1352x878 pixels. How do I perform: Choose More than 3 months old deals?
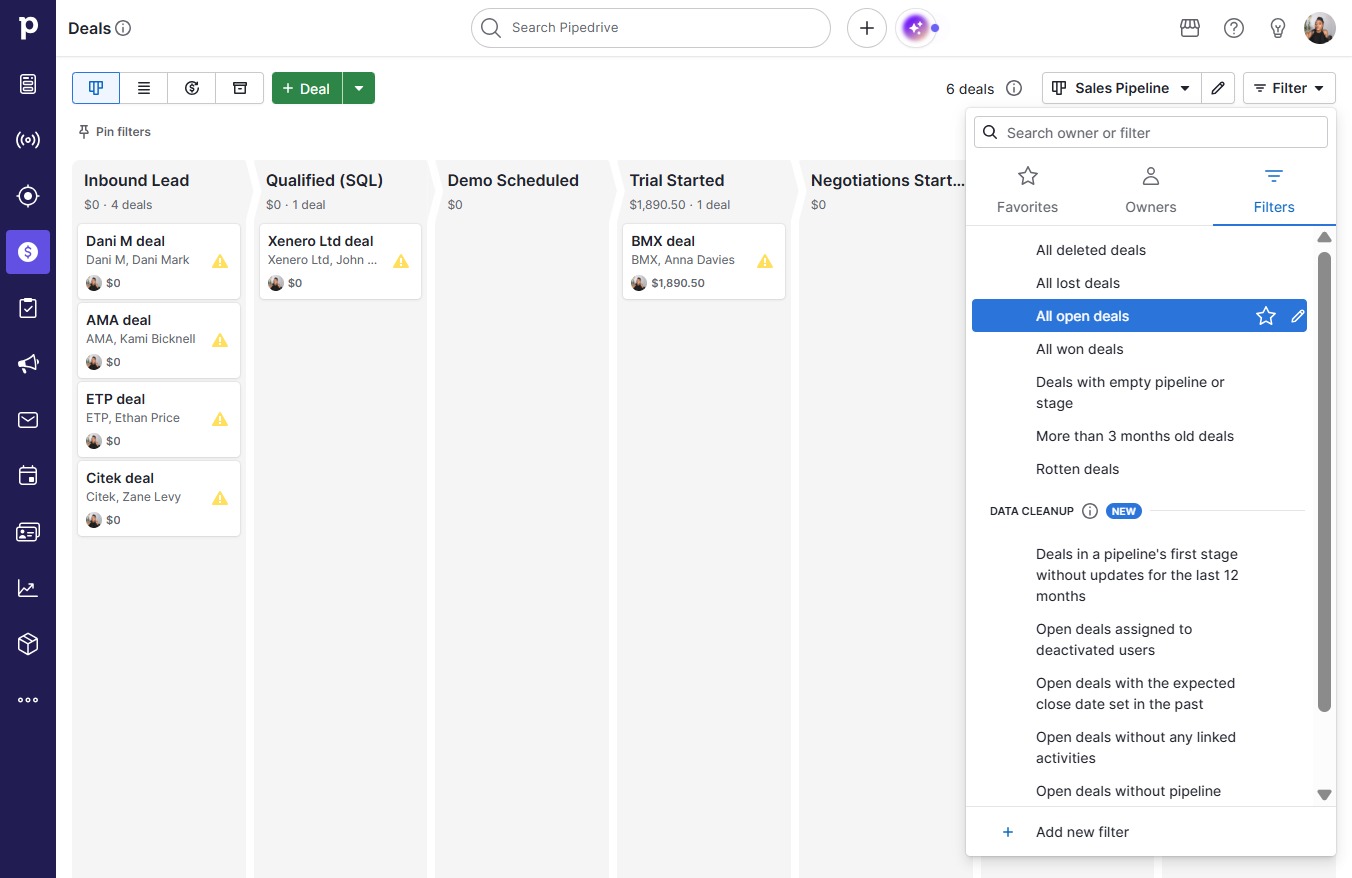click(x=1139, y=436)
